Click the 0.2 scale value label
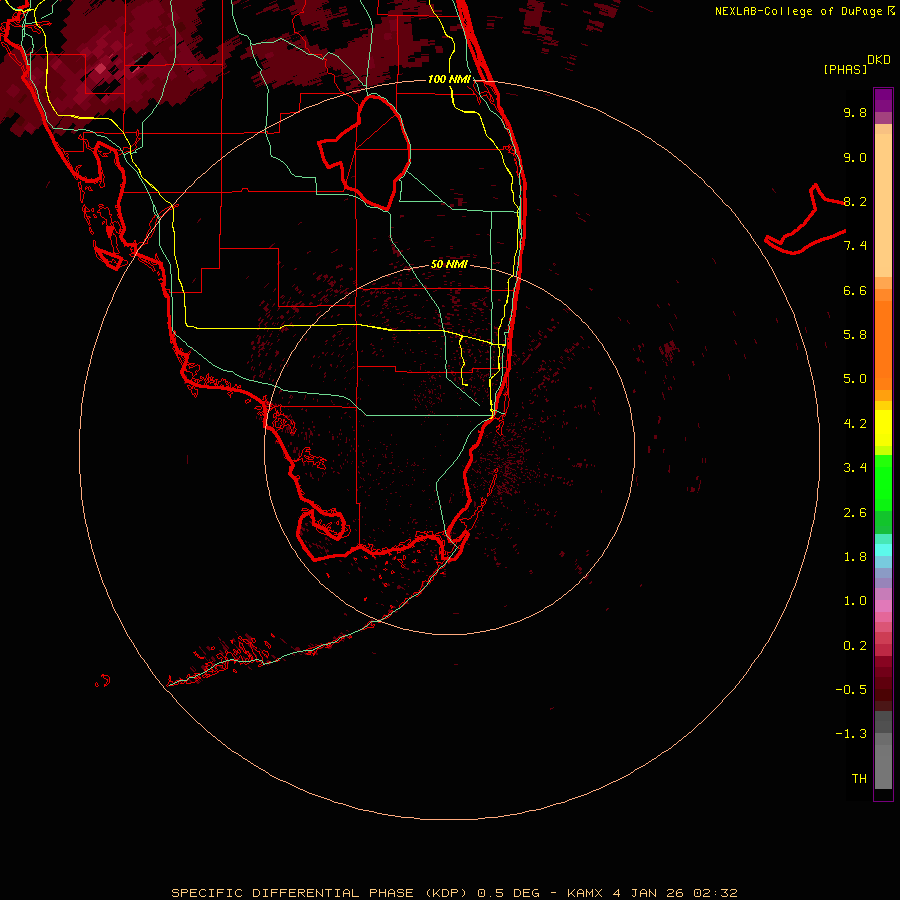Image resolution: width=900 pixels, height=900 pixels. 855,646
